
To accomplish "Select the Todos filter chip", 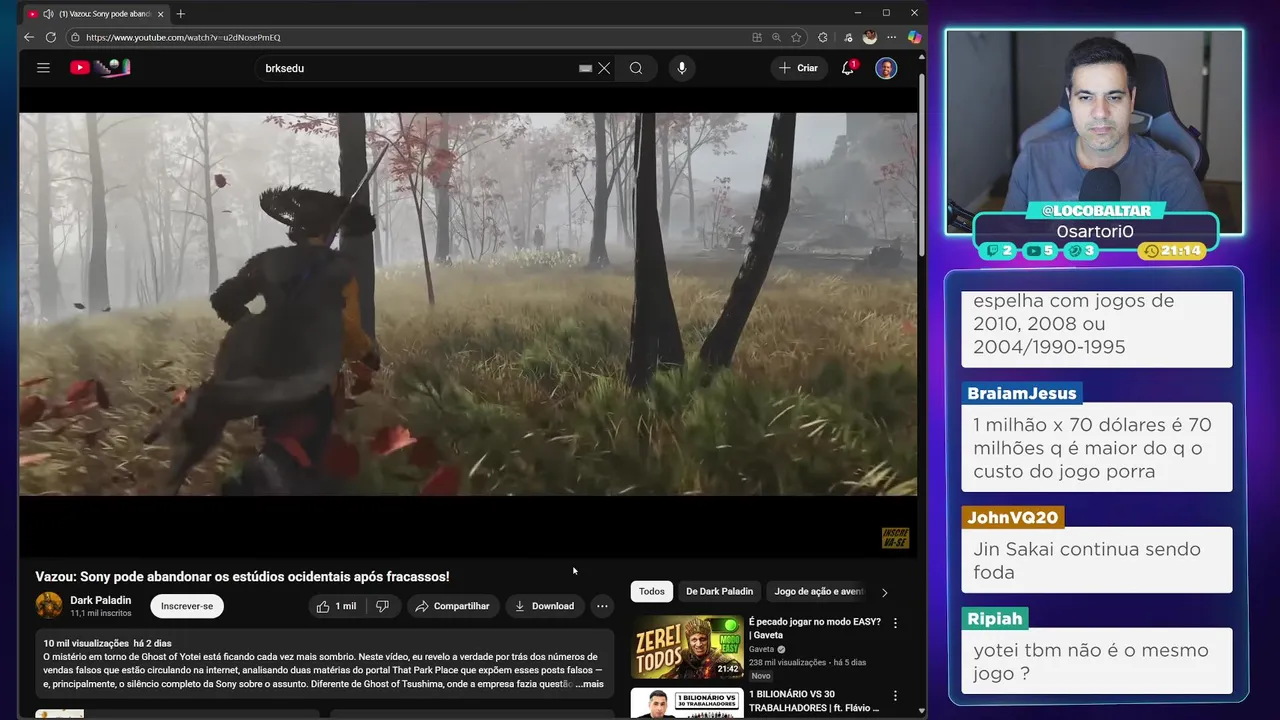I will [652, 591].
